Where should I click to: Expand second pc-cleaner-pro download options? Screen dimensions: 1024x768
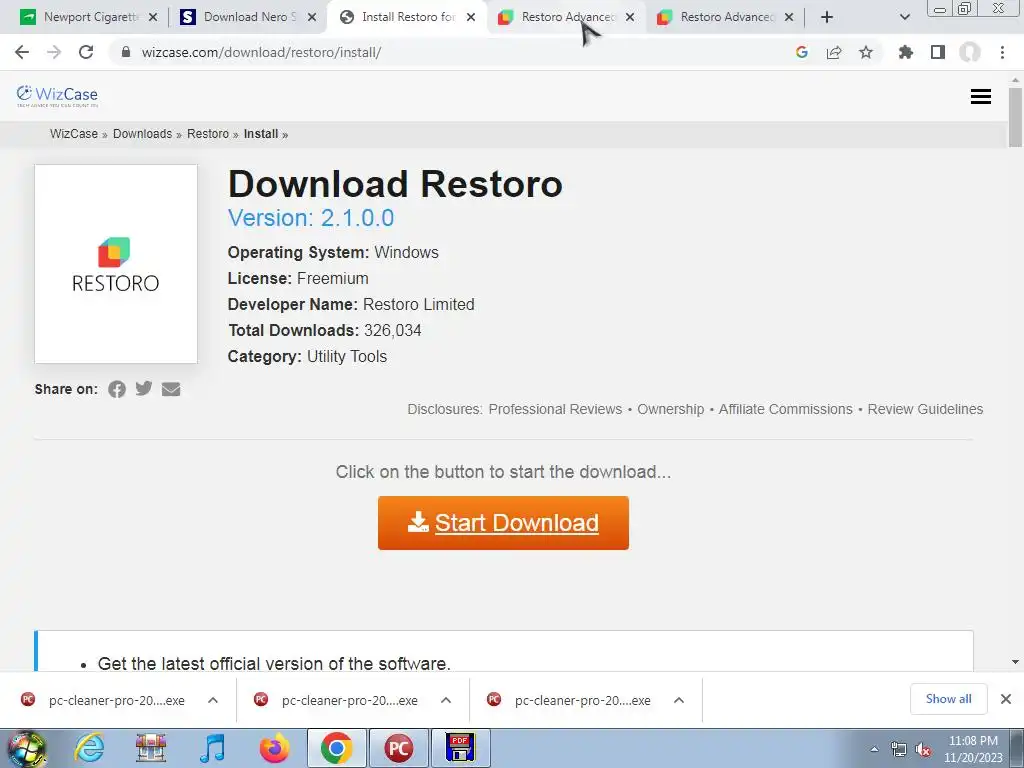point(446,700)
